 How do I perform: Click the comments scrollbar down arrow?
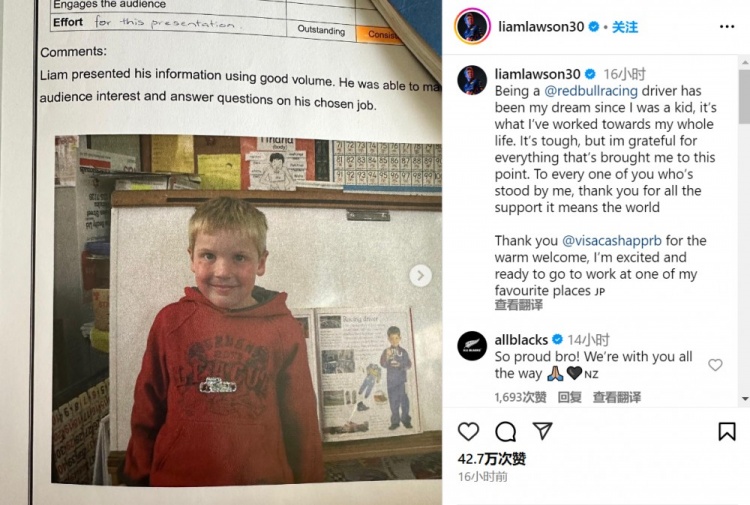745,398
